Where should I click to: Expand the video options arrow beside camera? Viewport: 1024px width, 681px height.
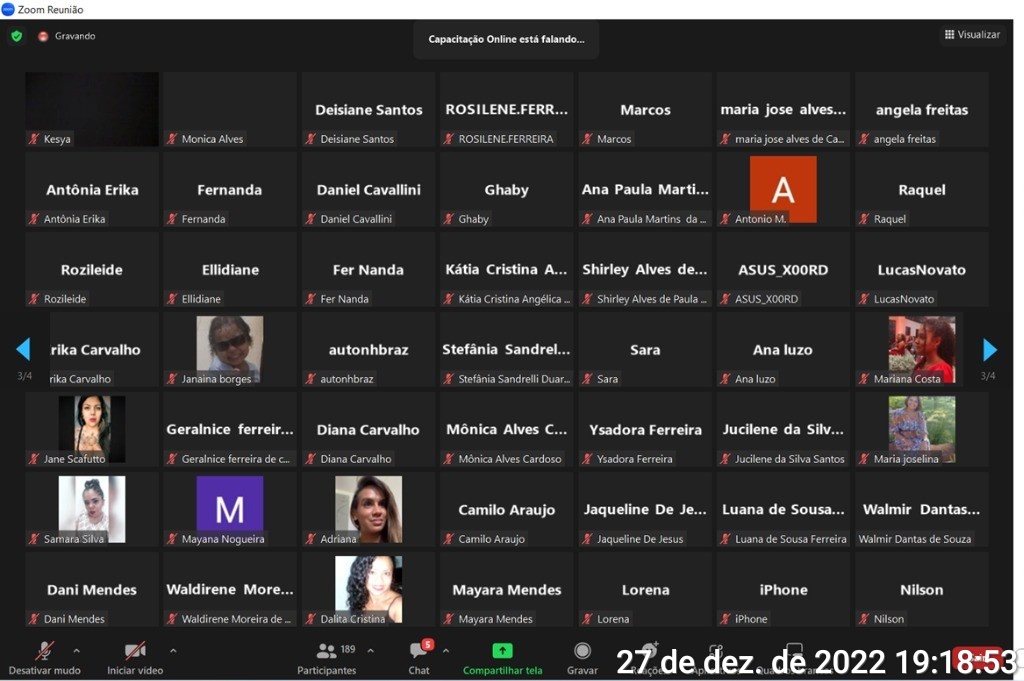tap(173, 650)
